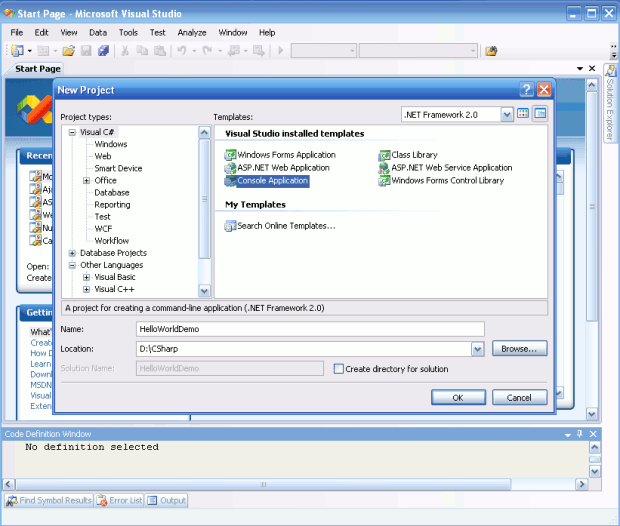The image size is (620, 526).
Task: Click the OK button
Action: [x=458, y=397]
